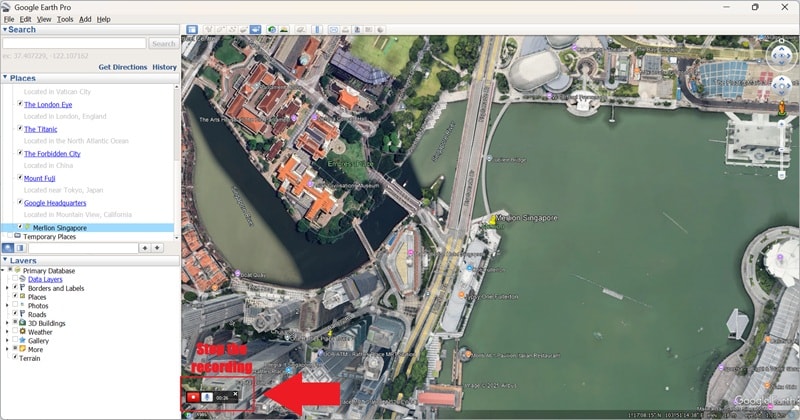Toggle the Mount Fuji checkbox
Image resolution: width=800 pixels, height=420 pixels.
20,178
